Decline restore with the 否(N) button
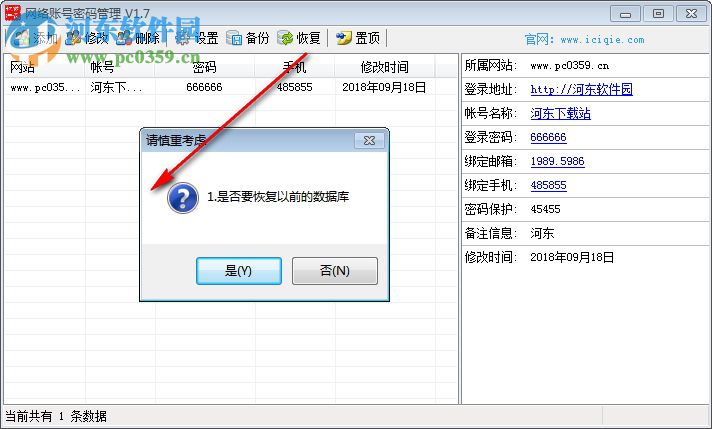 click(x=335, y=271)
